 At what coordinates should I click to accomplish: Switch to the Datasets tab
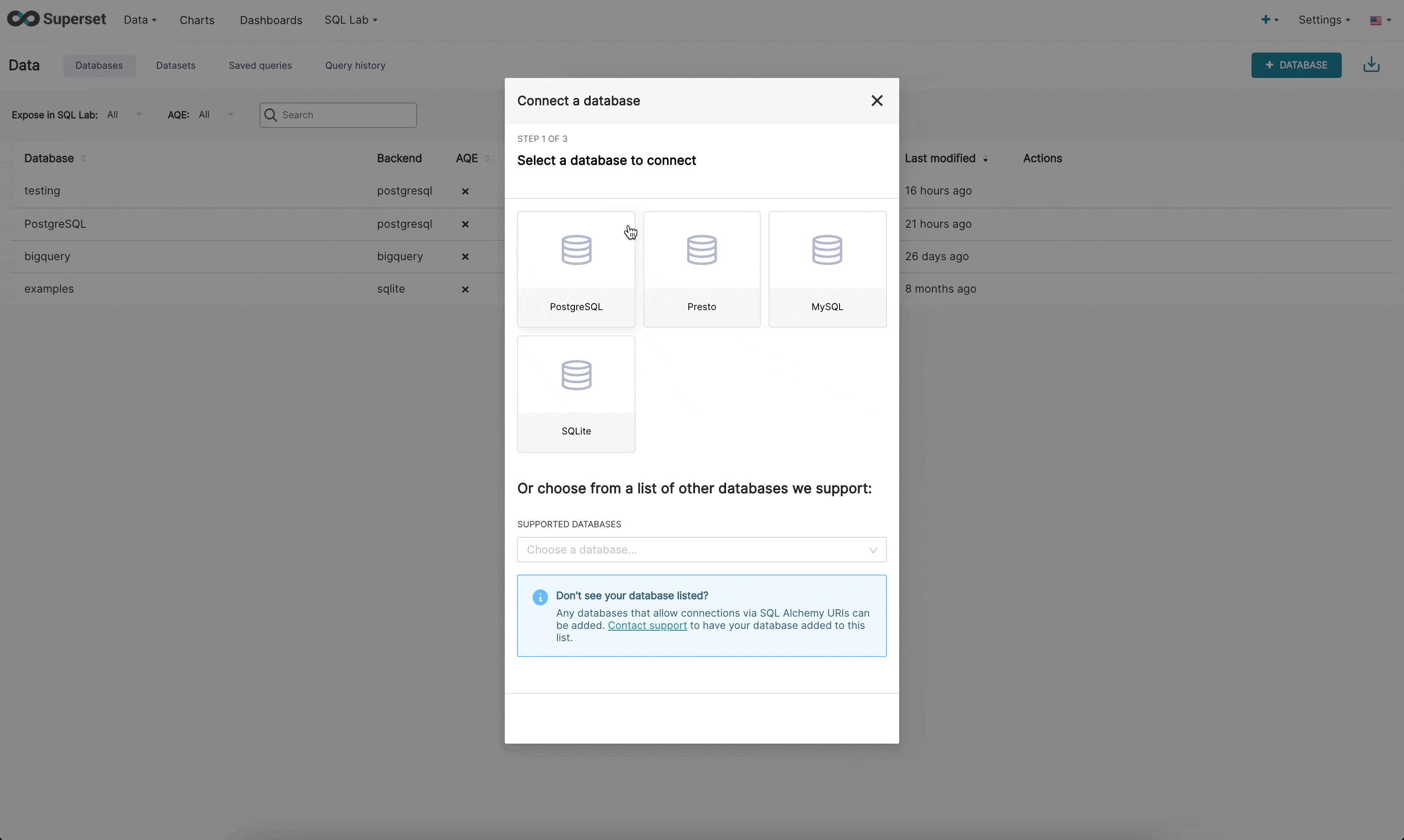pos(176,66)
